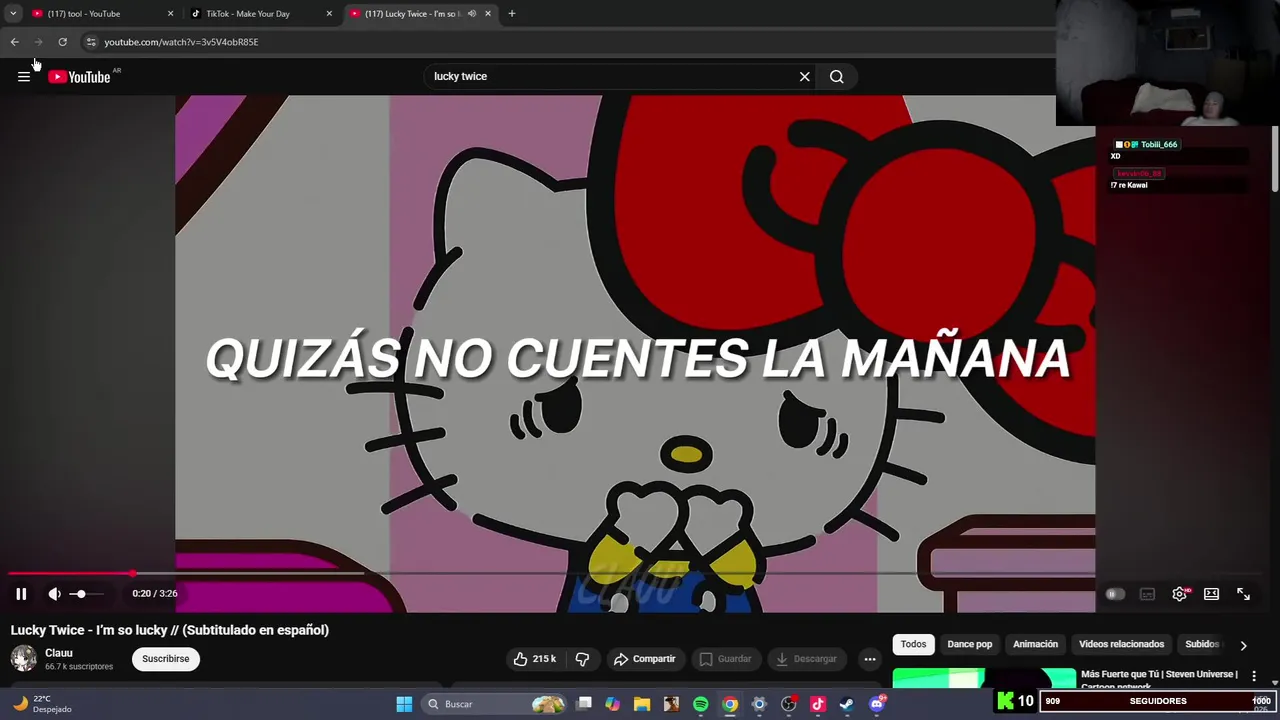Run search with the magnifier button

(x=837, y=76)
